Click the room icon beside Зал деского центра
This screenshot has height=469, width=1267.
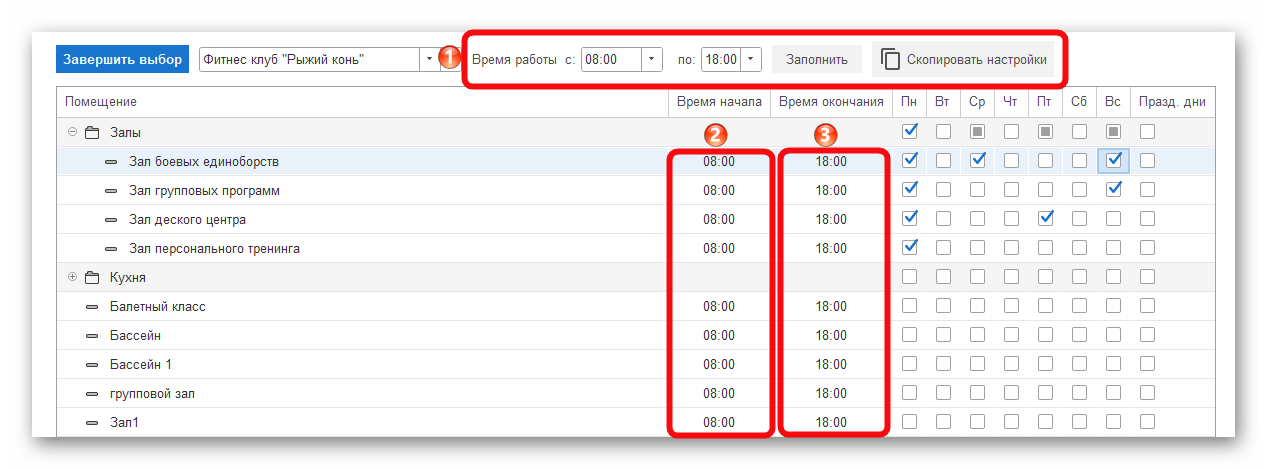pos(111,220)
